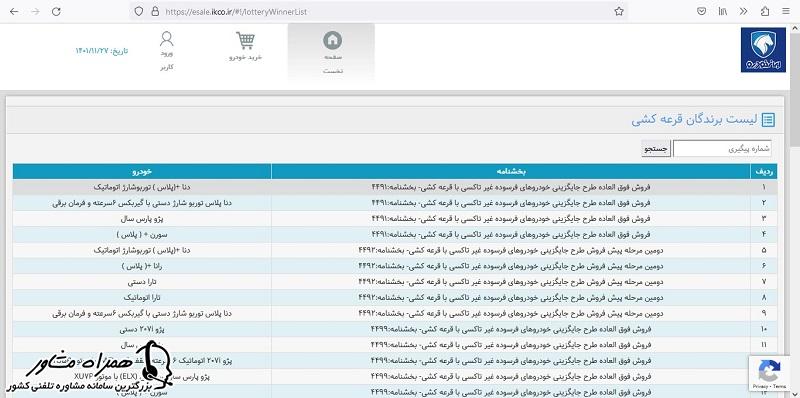Click row number ۸ in ردیف column
The width and height of the screenshot is (800, 398).
[x=764, y=297]
